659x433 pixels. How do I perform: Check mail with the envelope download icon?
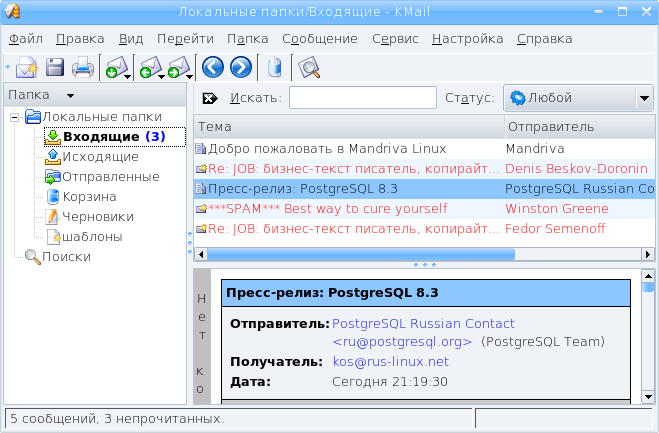(116, 67)
